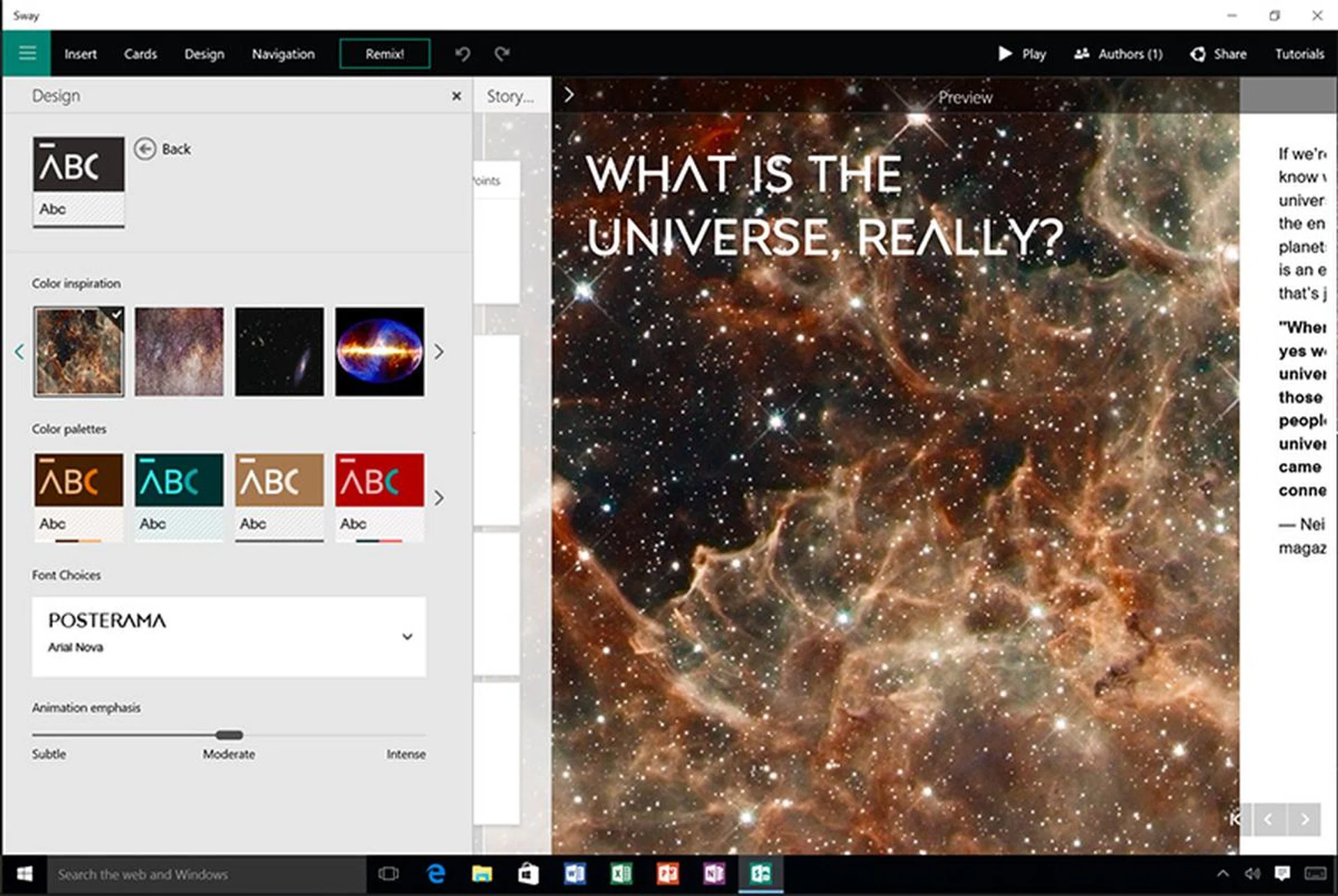Screen dimensions: 1338x896
Task: Open the Navigation menu
Action: tap(282, 54)
